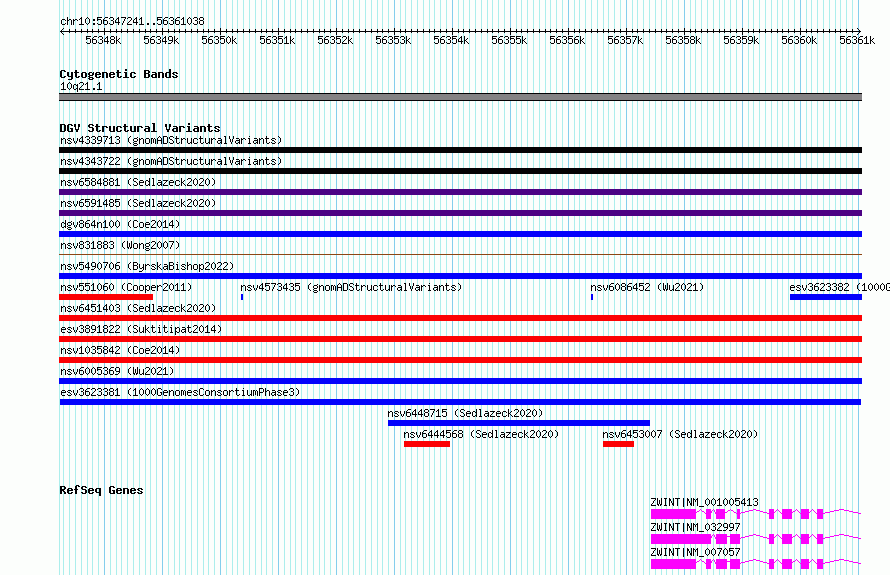
Task: Select the blue esv3623382 variant bar
Action: 826,297
